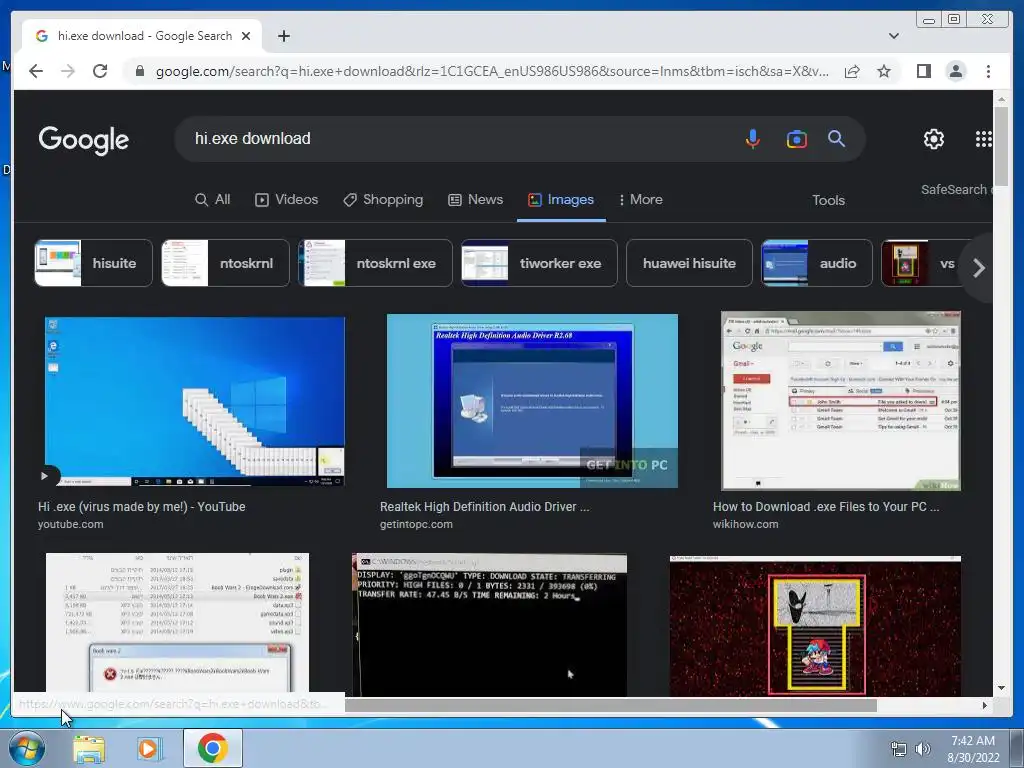Open Chrome side panel icon
The image size is (1024, 768).
coord(923,71)
